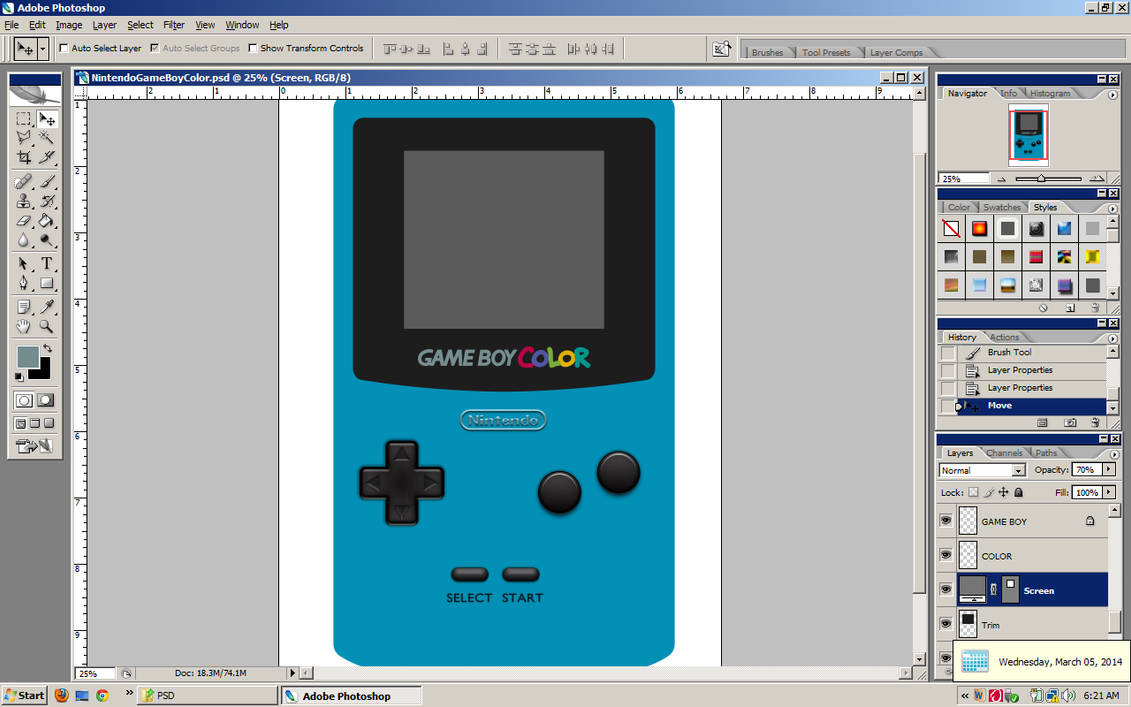Select the Rectangular Marquee tool

click(24, 119)
